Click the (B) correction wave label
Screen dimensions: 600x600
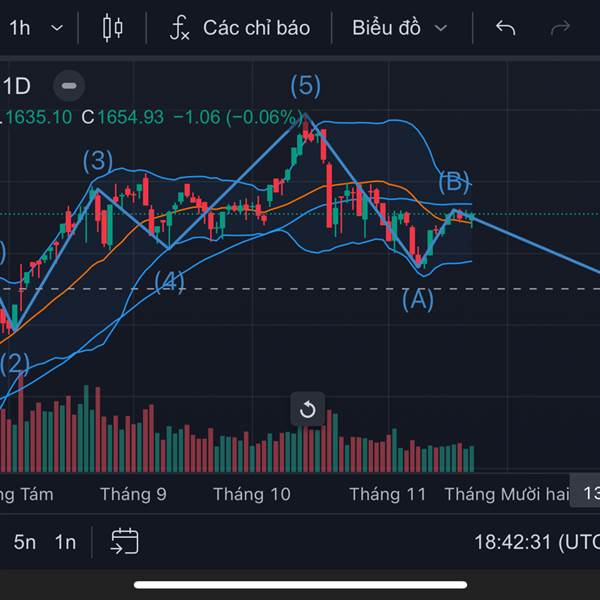click(x=454, y=182)
